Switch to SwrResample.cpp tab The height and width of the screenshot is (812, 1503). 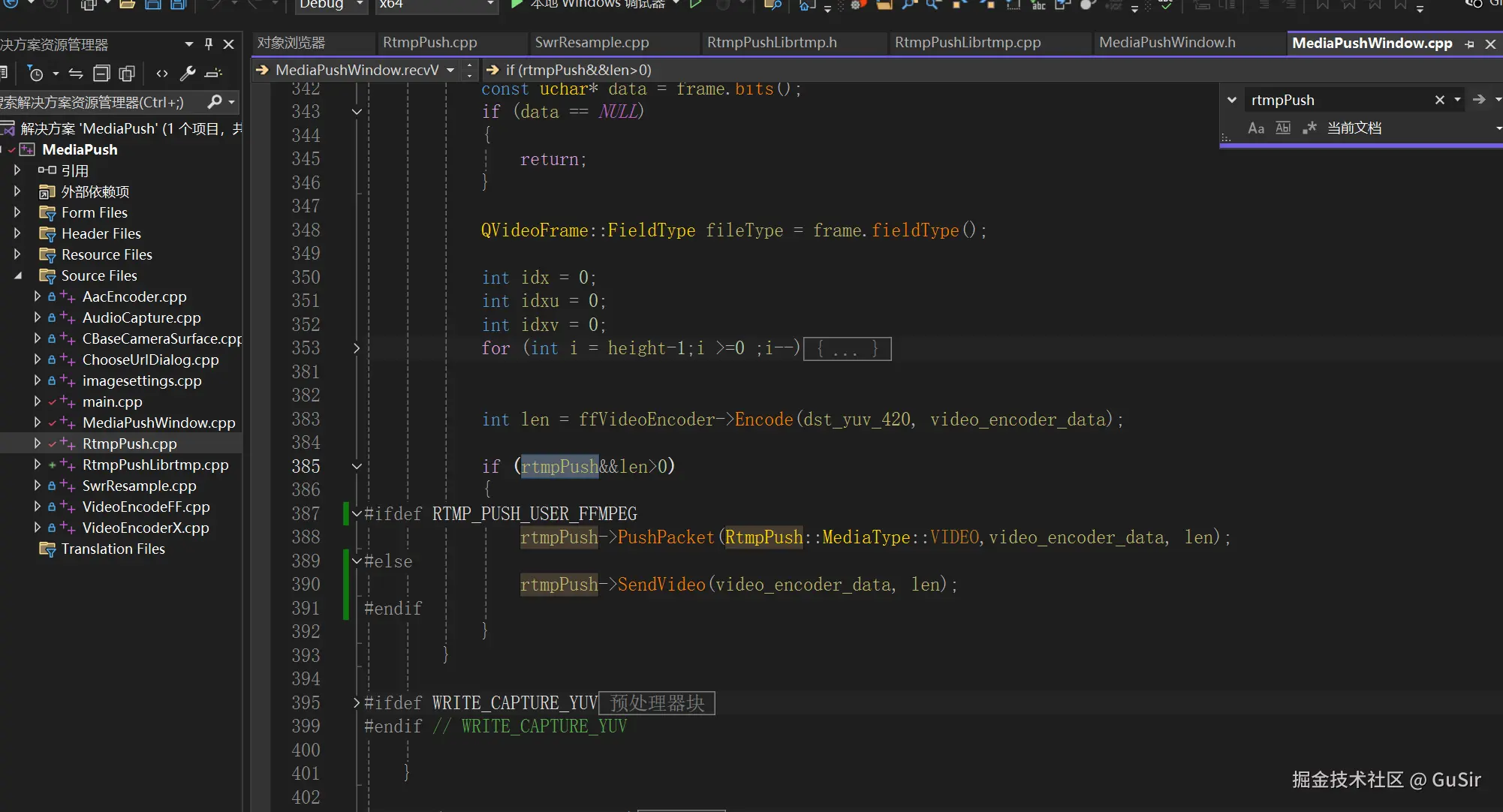592,43
